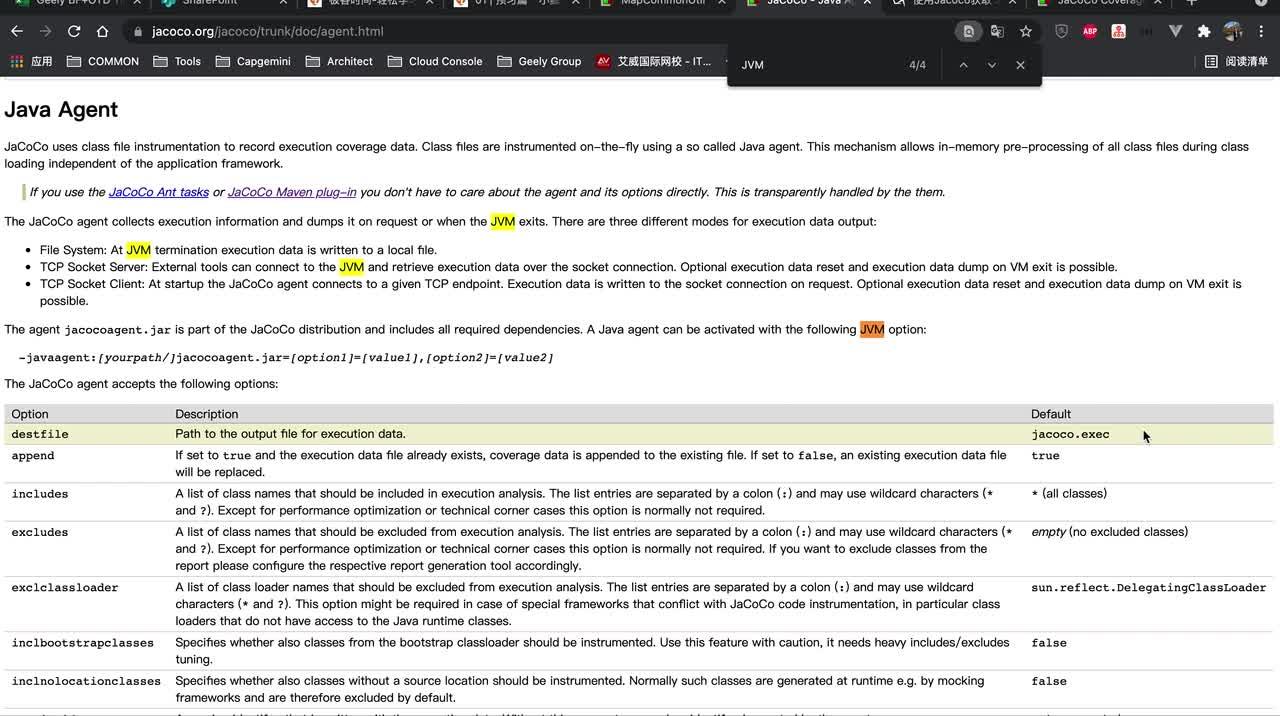Open the Cloud Console bookmarks folder
This screenshot has width=1280, height=716.
(x=434, y=61)
